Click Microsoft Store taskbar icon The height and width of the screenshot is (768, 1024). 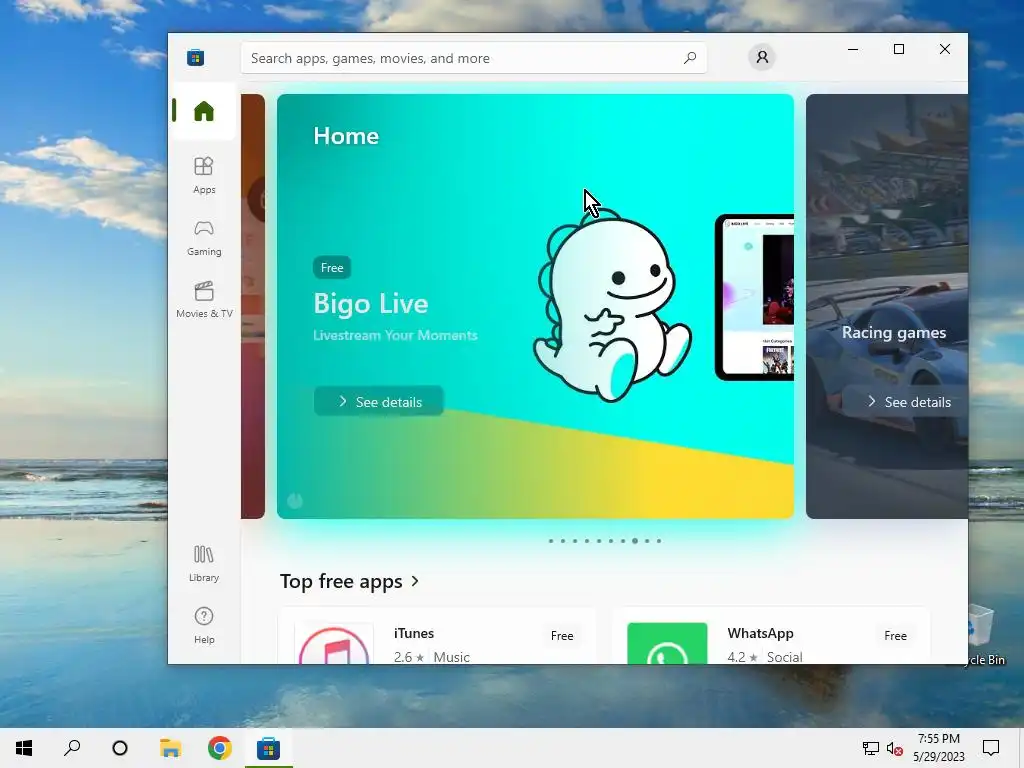[268, 748]
